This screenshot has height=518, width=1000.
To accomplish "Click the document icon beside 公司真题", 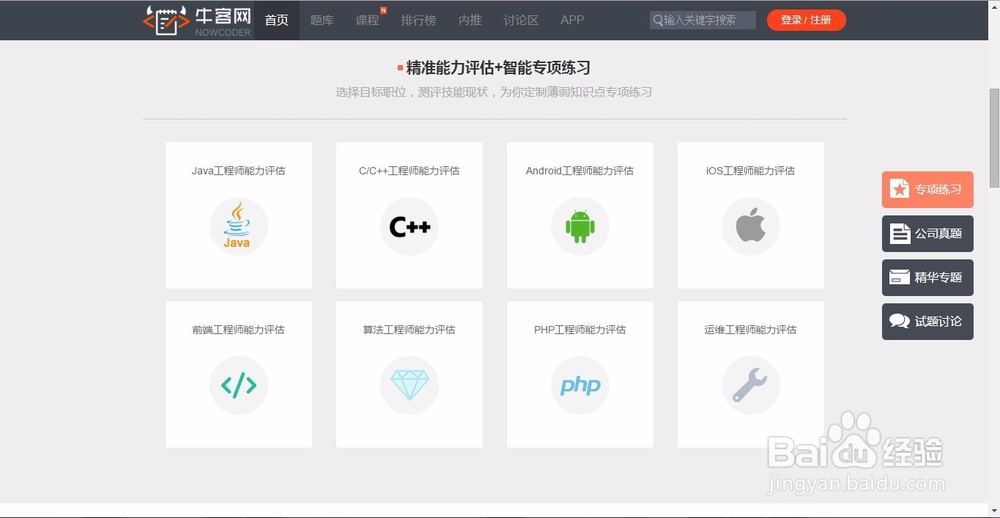I will click(x=900, y=233).
